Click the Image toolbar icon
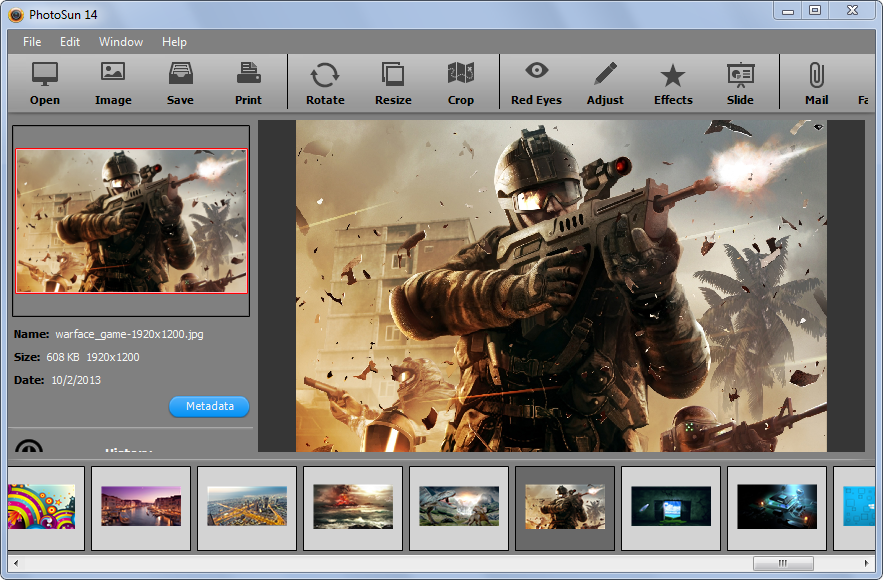 [113, 83]
